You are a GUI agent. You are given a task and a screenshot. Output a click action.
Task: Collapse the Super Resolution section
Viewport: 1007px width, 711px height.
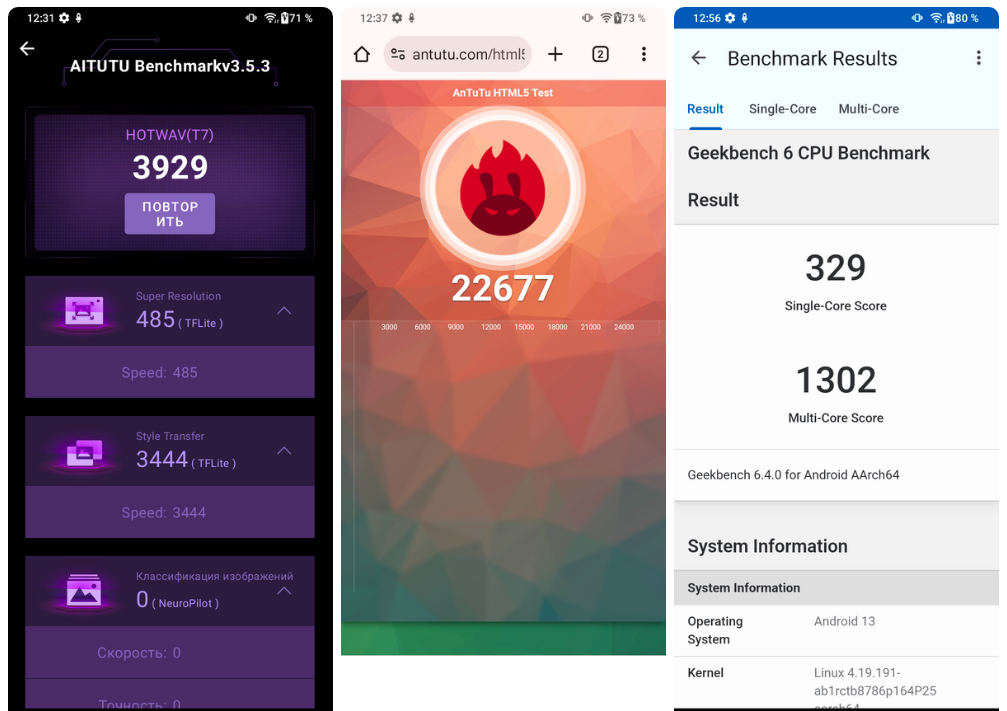[284, 311]
